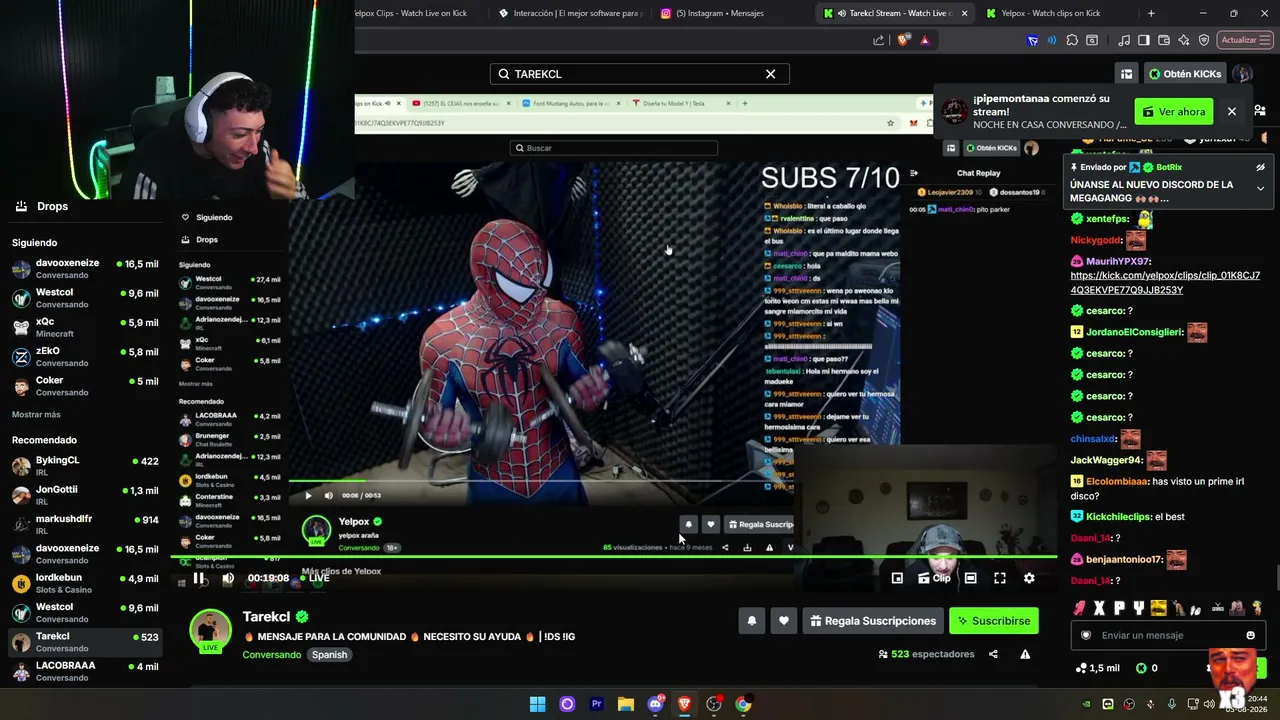Toggle theater mode on the player
This screenshot has width=1280, height=720.
[x=970, y=578]
